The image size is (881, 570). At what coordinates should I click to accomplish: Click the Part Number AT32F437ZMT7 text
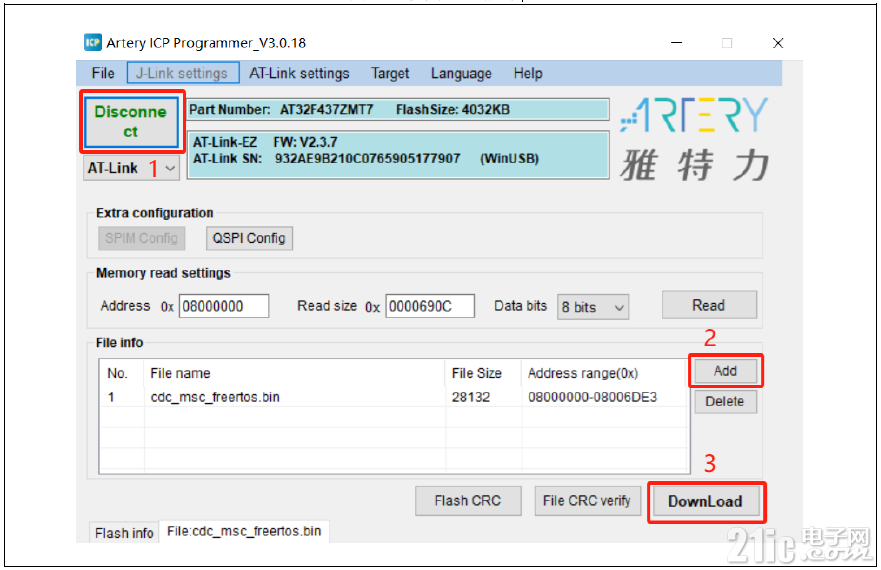click(x=281, y=110)
